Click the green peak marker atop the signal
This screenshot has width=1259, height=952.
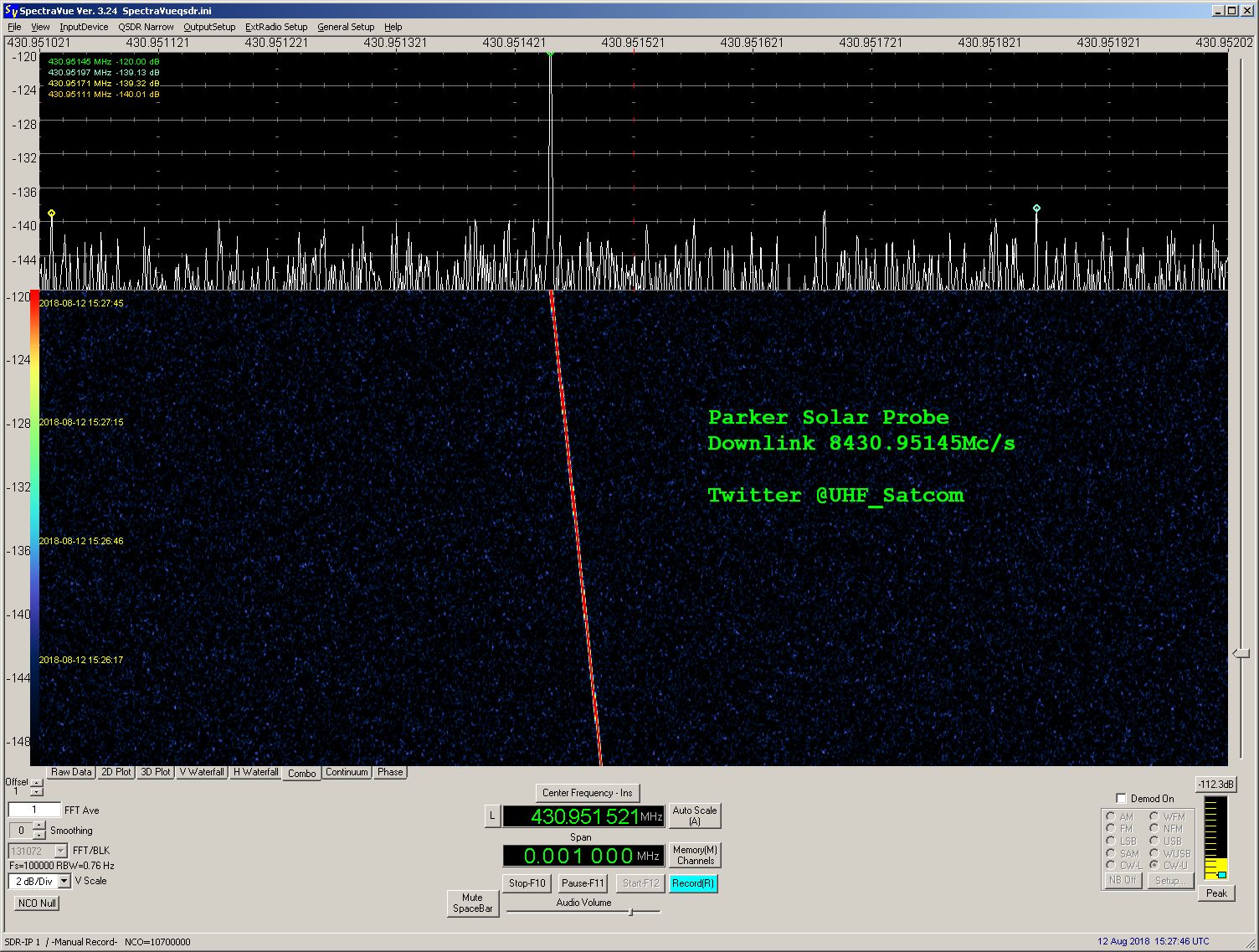pos(550,54)
